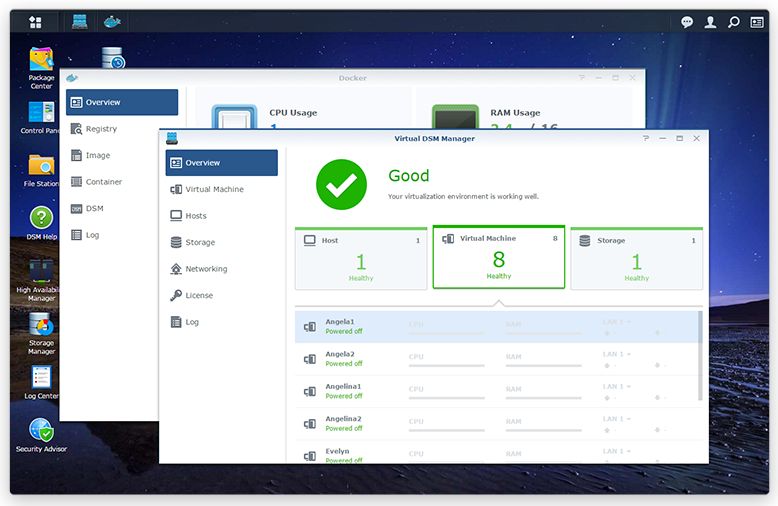
Task: Minimize the Virtual DSM Manager window
Action: tap(662, 138)
